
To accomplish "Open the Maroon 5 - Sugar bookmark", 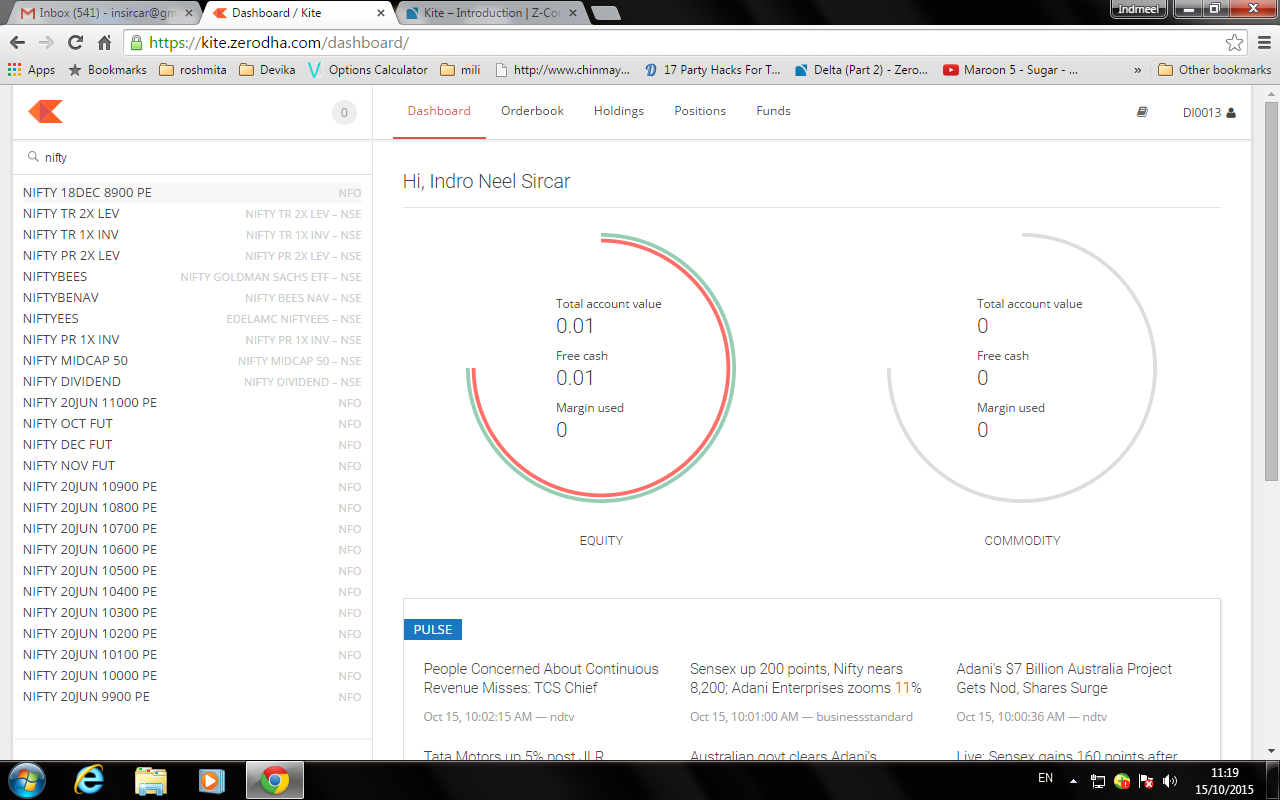I will coord(1010,70).
